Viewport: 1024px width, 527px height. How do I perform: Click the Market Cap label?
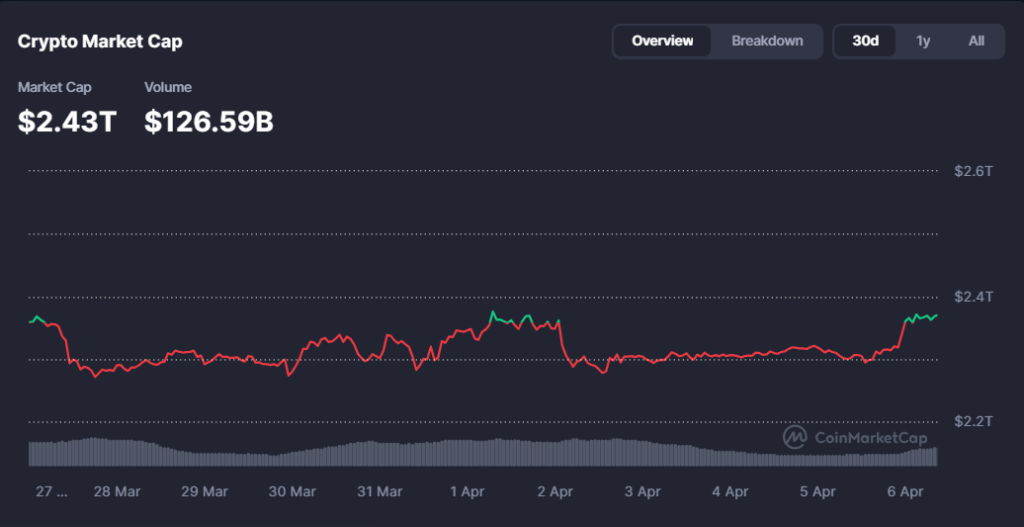[54, 88]
